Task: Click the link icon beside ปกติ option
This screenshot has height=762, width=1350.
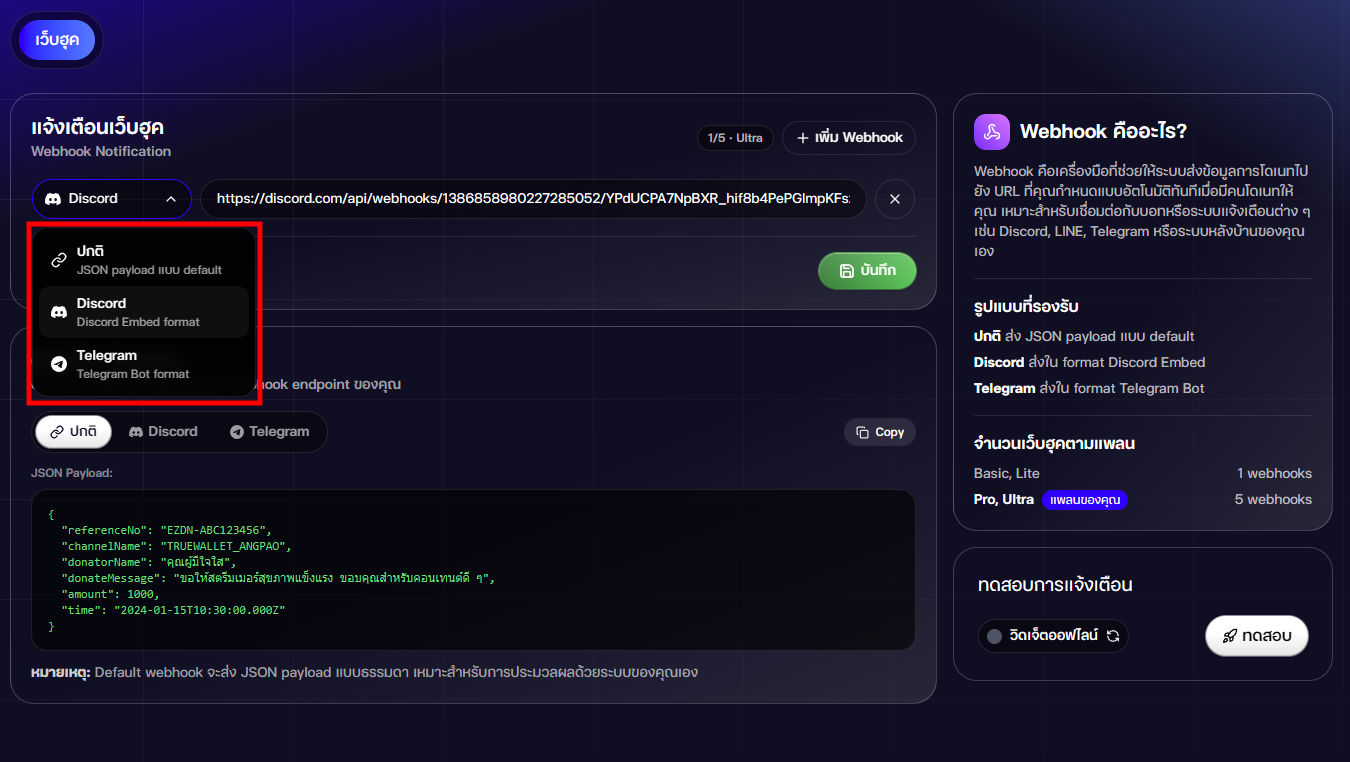Action: [x=59, y=260]
